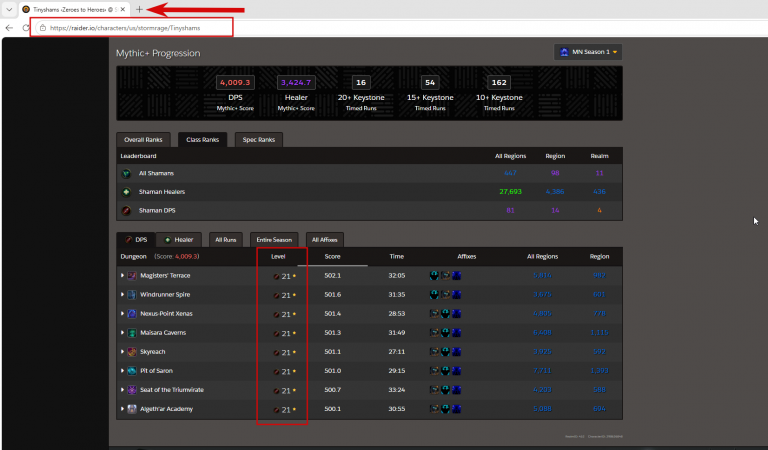Click the Skyreach dungeon icon

click(x=132, y=352)
